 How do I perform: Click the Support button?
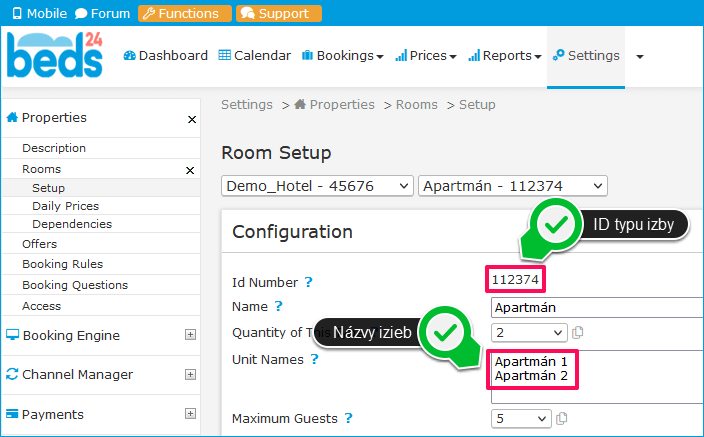[278, 14]
